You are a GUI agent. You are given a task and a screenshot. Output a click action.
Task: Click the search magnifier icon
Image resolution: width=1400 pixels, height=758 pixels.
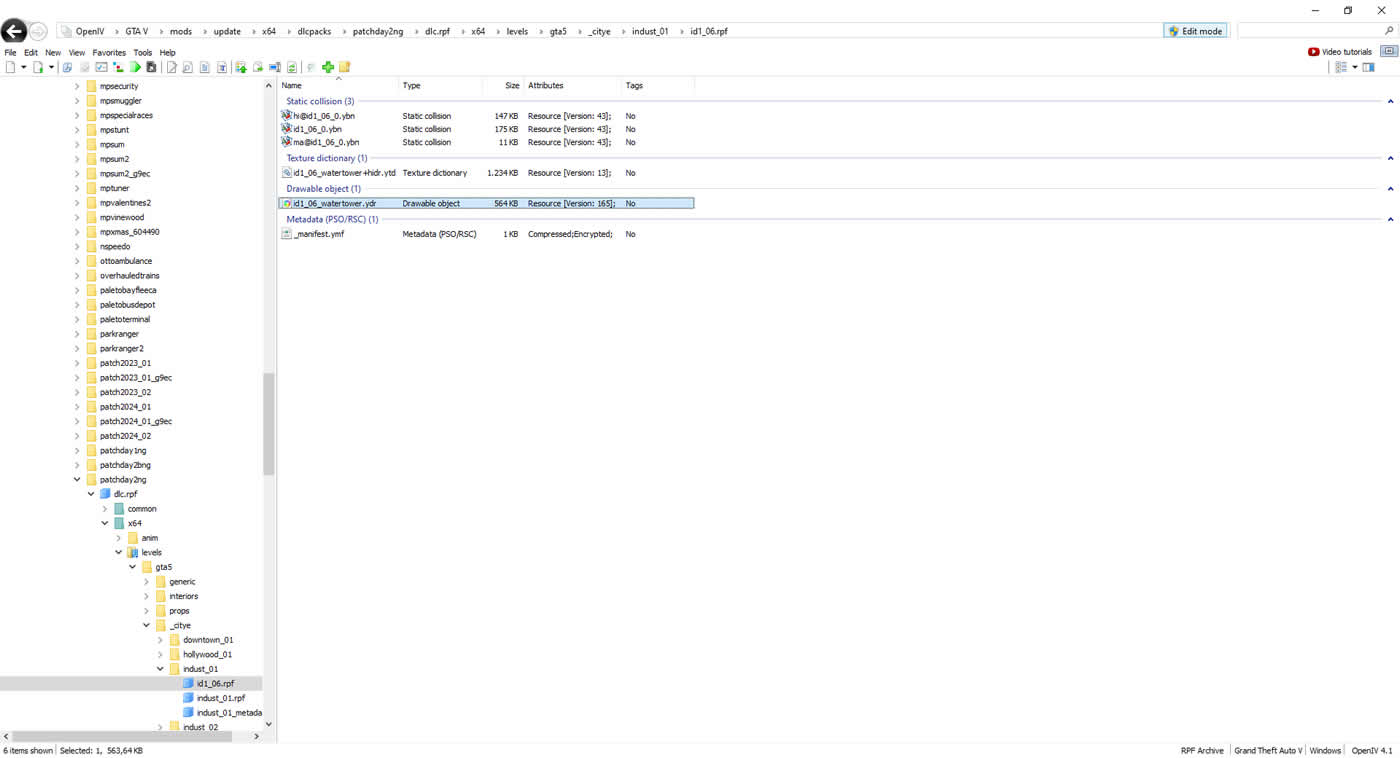pos(1389,32)
